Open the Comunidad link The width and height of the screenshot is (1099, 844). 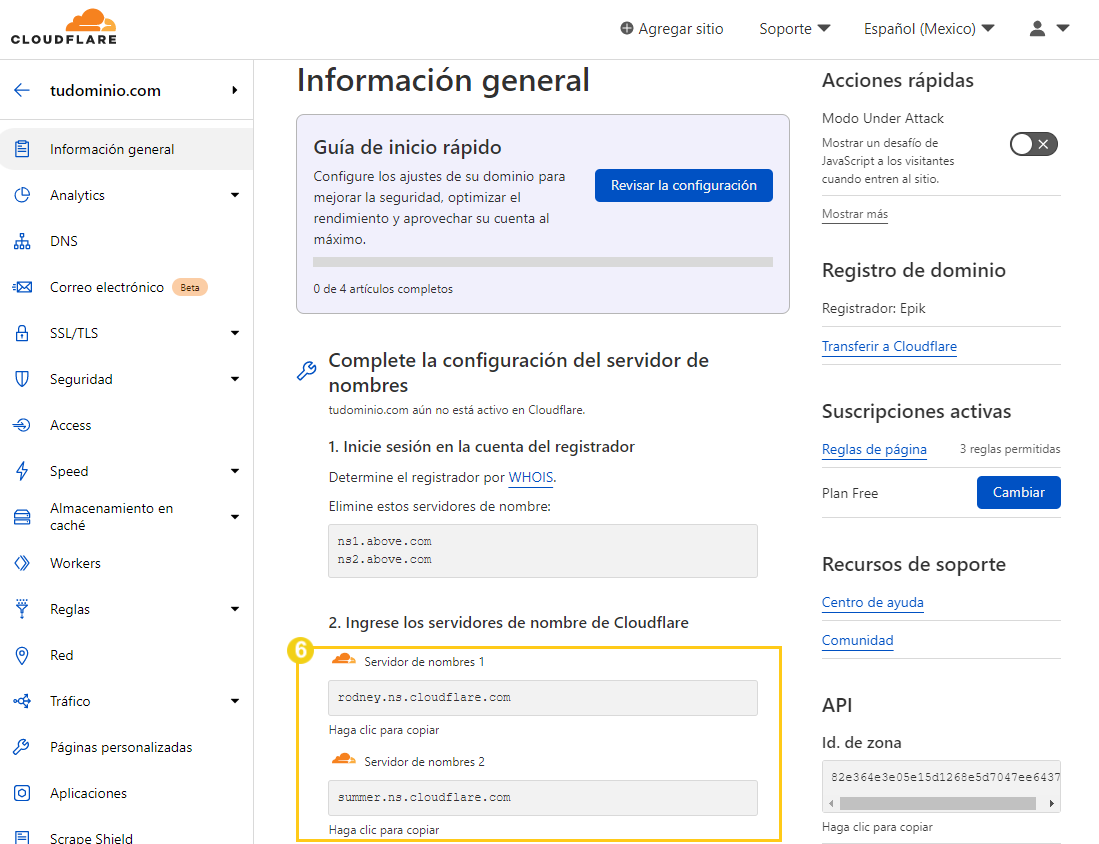pyautogui.click(x=857, y=640)
